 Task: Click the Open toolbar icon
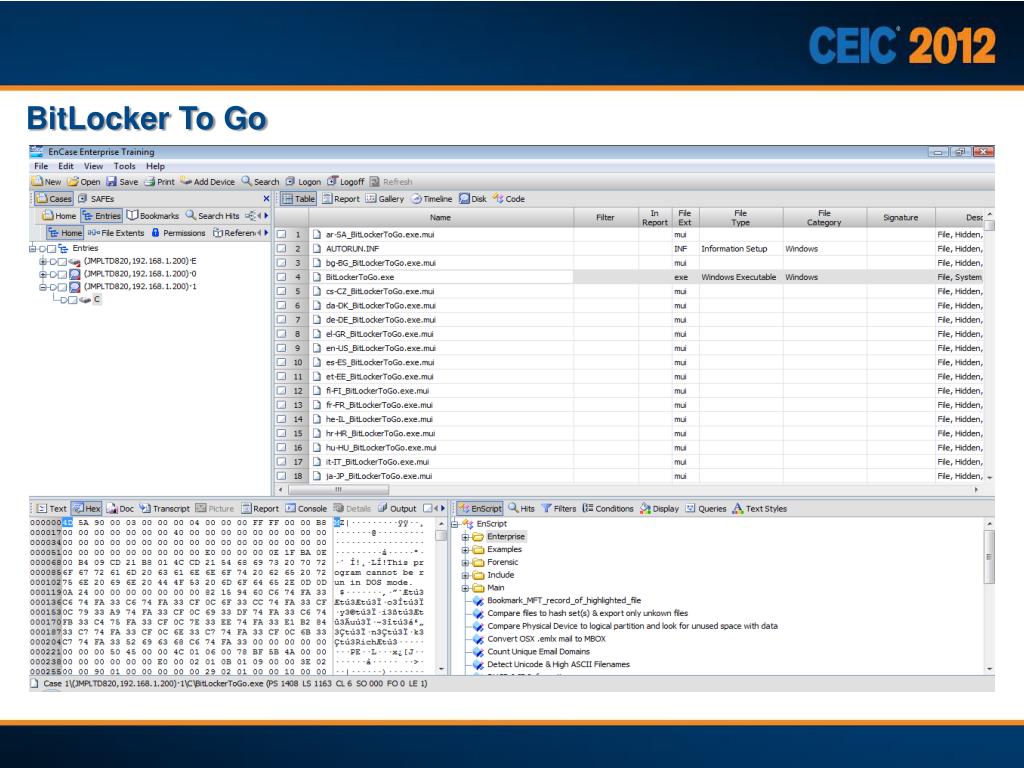(73, 182)
